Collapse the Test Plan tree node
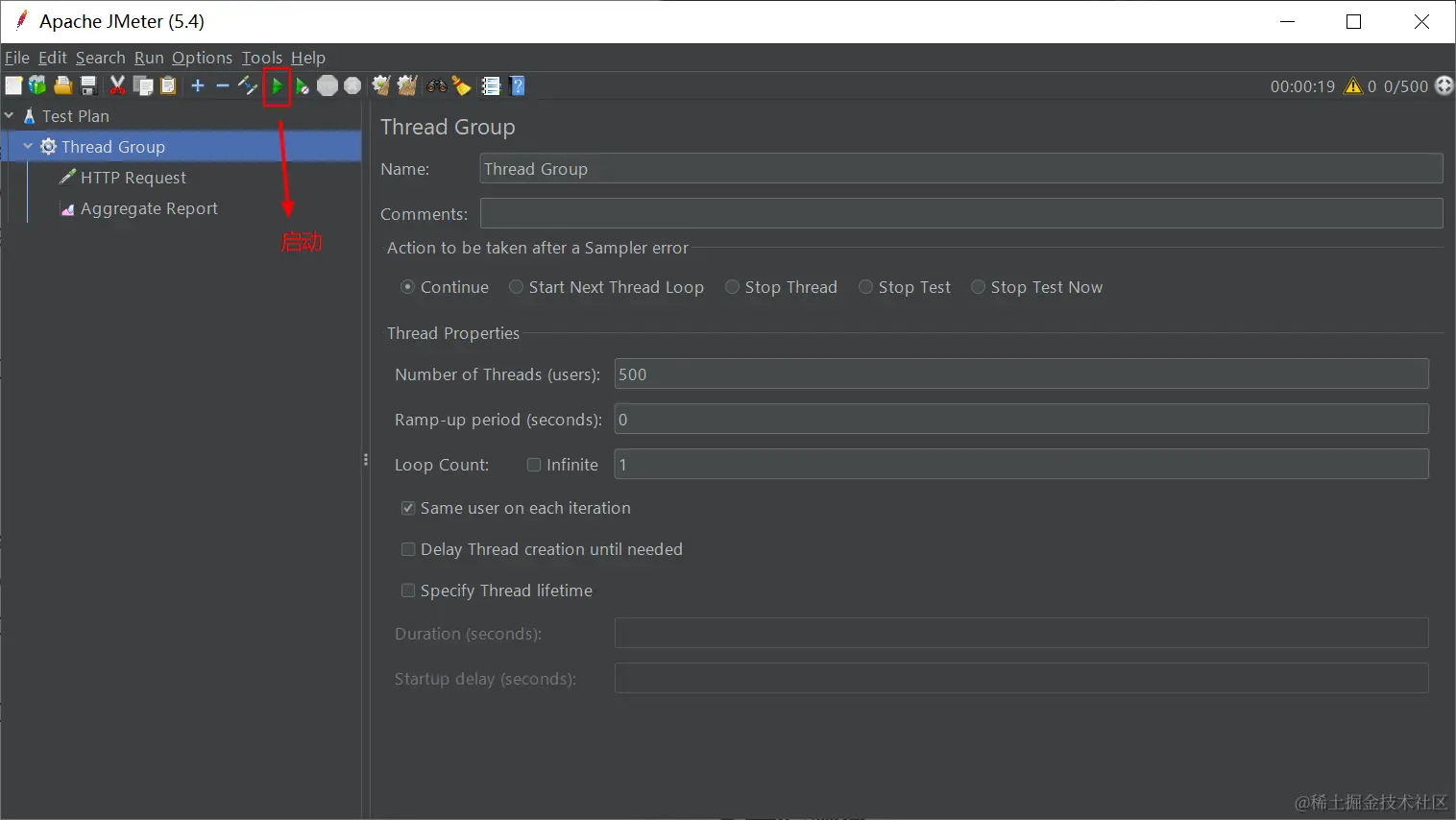The height and width of the screenshot is (820, 1456). click(10, 116)
